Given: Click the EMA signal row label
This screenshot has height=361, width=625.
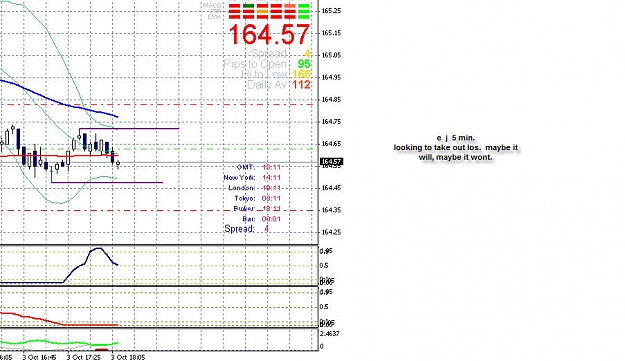Looking at the screenshot, I should 214,17.
